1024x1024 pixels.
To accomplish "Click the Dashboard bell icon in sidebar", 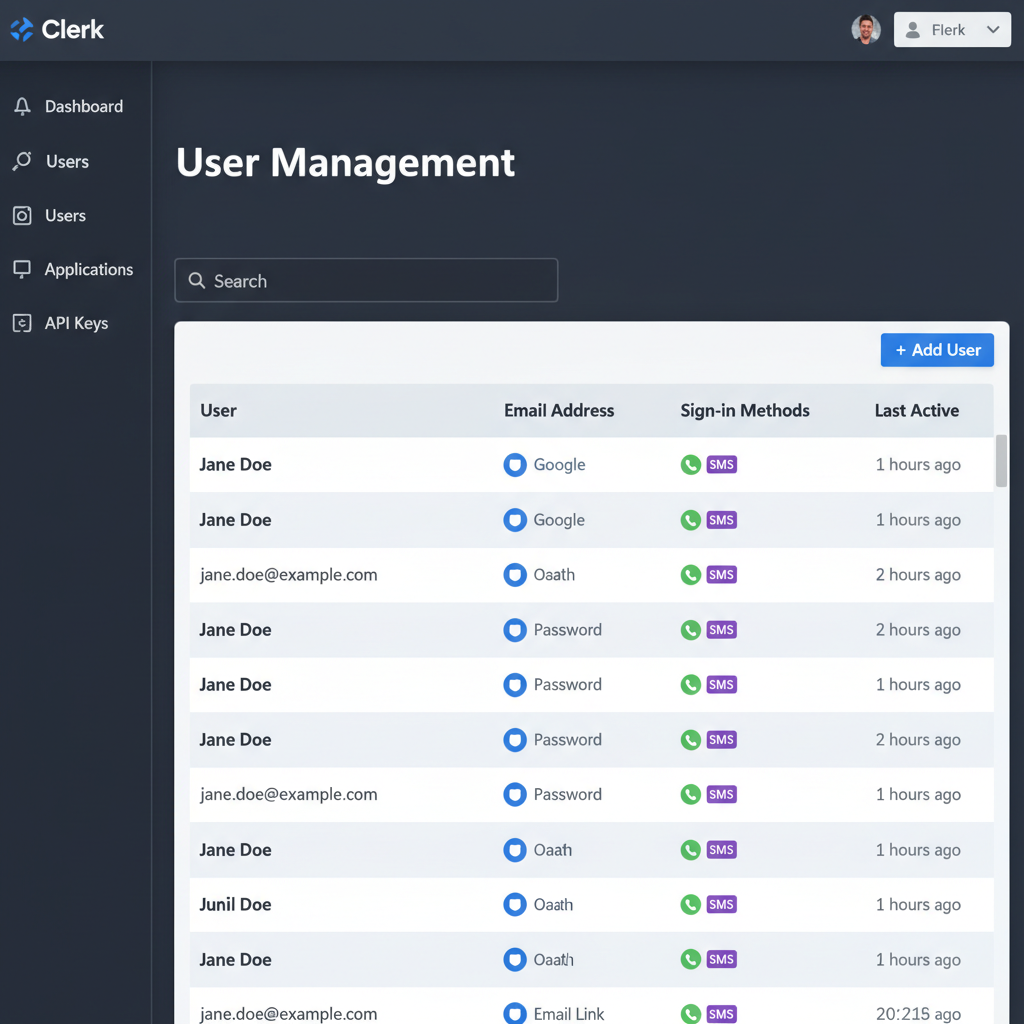I will [x=22, y=106].
